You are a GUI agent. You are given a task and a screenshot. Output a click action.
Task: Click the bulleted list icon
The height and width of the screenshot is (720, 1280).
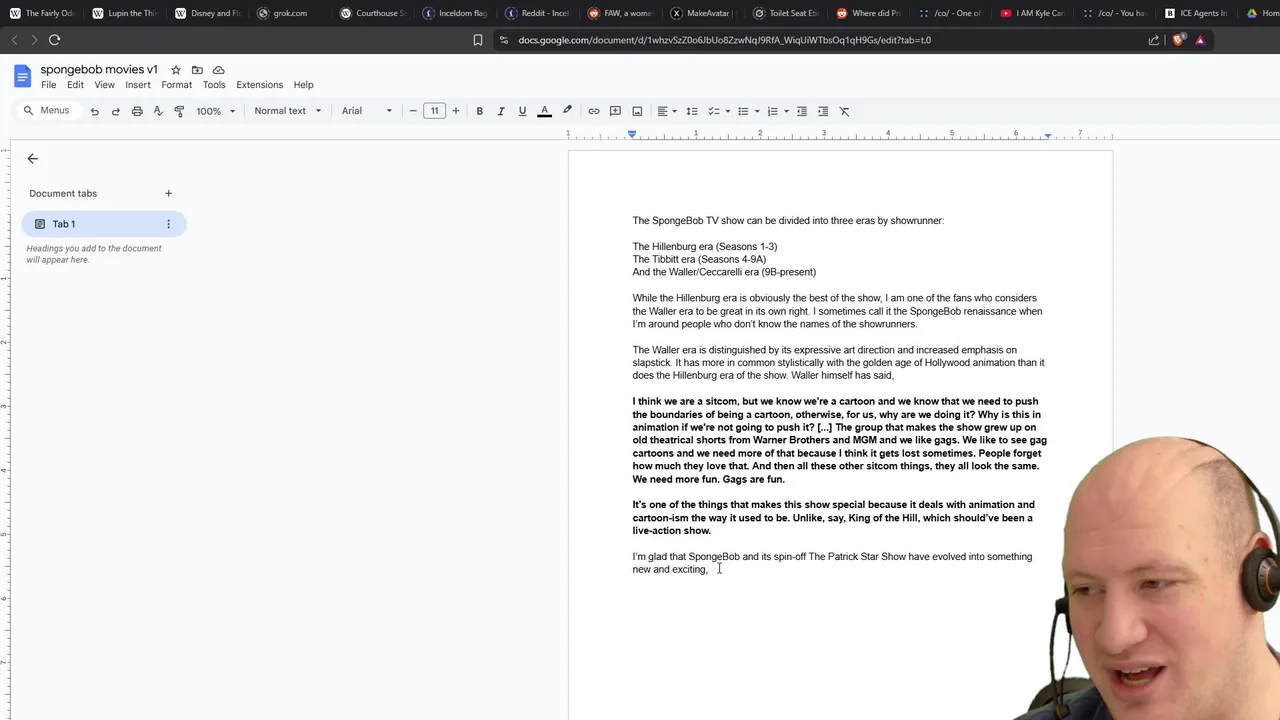click(743, 111)
